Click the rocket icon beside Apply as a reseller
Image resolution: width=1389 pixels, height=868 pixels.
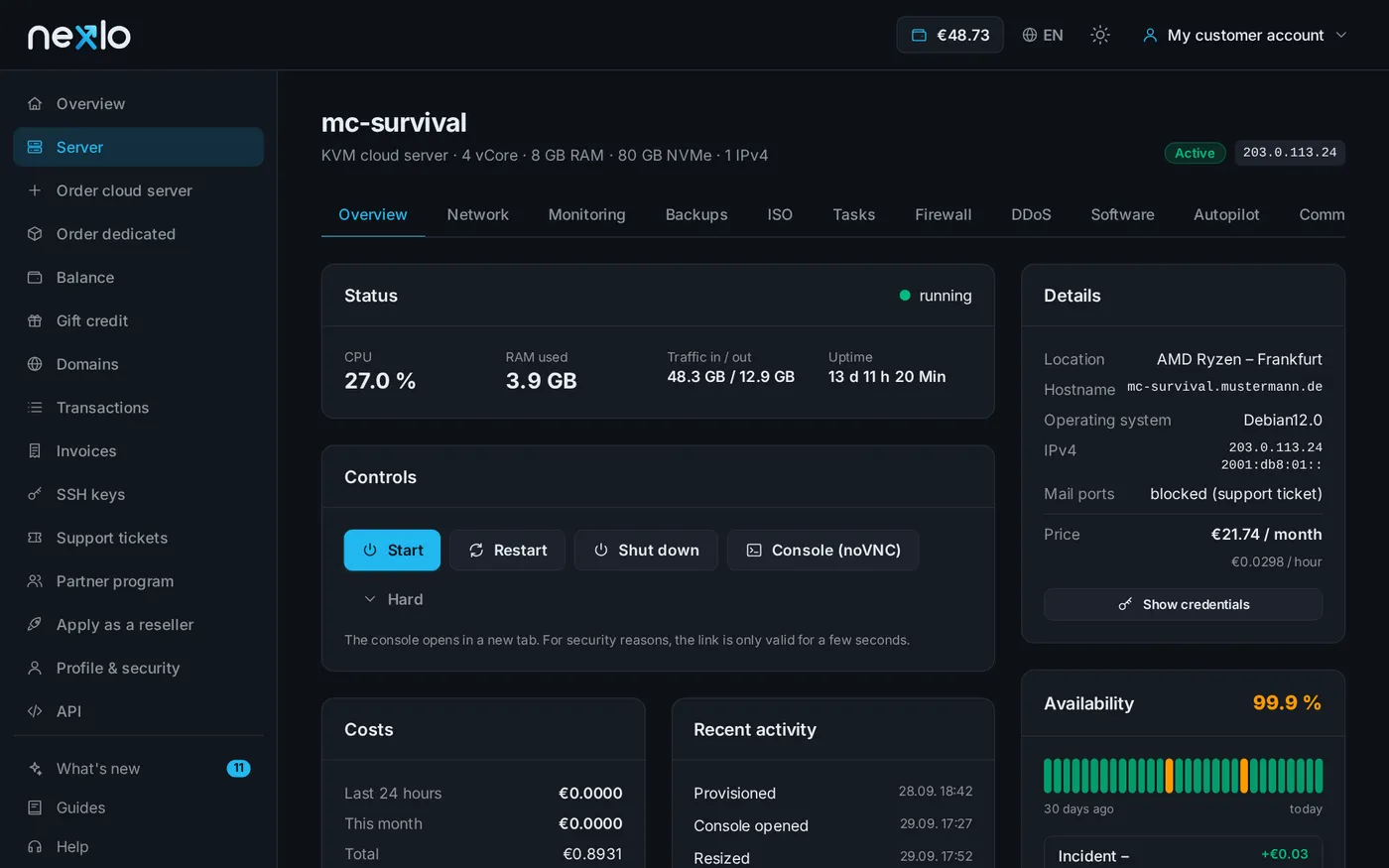[x=35, y=624]
